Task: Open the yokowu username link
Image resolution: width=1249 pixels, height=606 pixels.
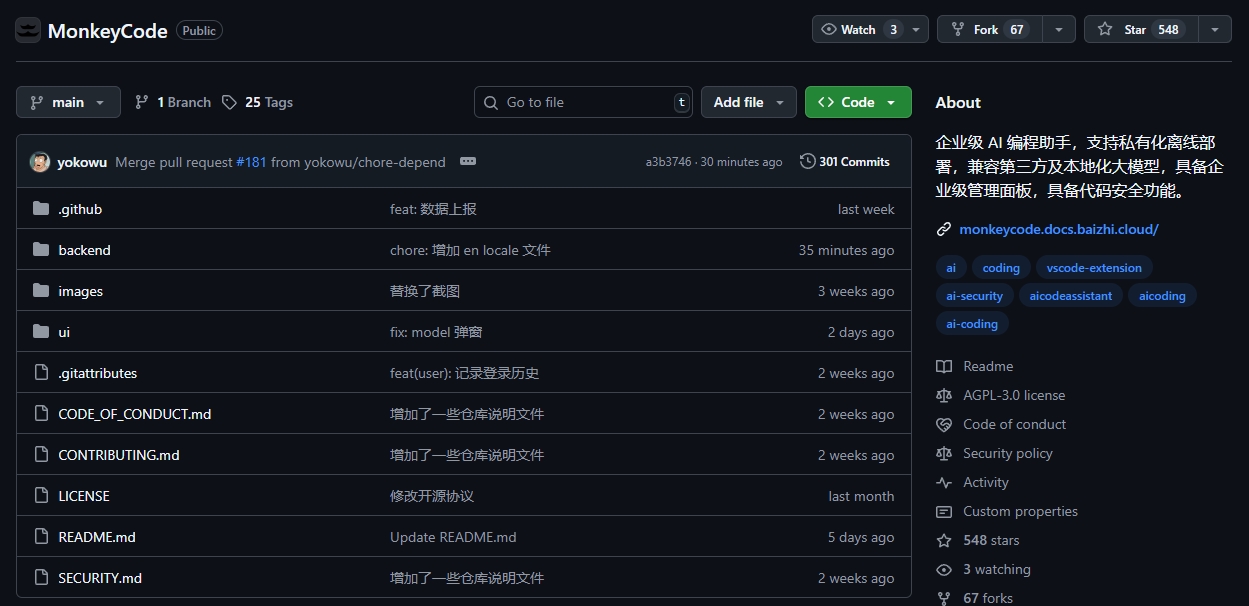Action: pos(82,162)
